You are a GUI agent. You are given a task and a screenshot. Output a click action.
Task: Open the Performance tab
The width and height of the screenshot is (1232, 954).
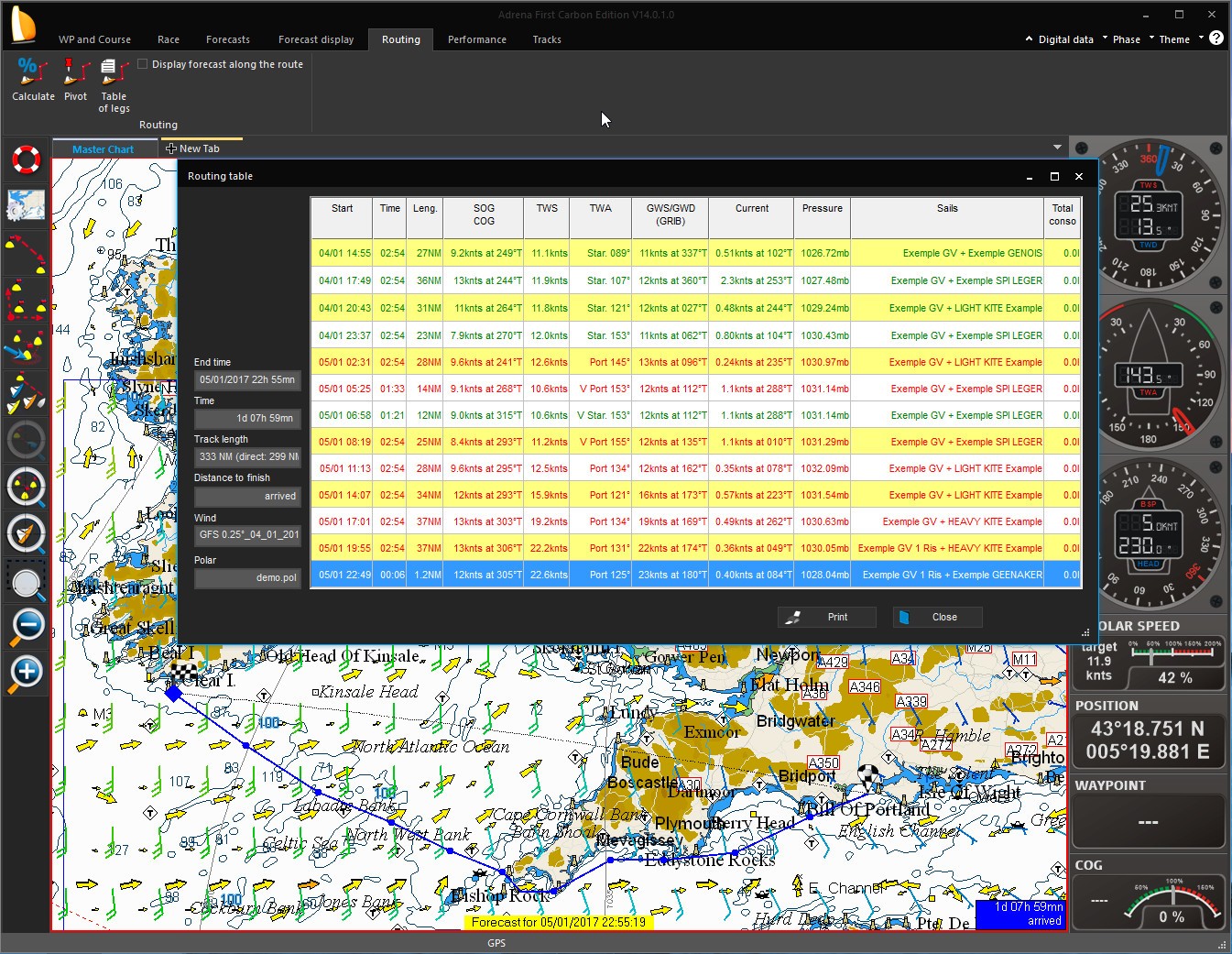477,39
